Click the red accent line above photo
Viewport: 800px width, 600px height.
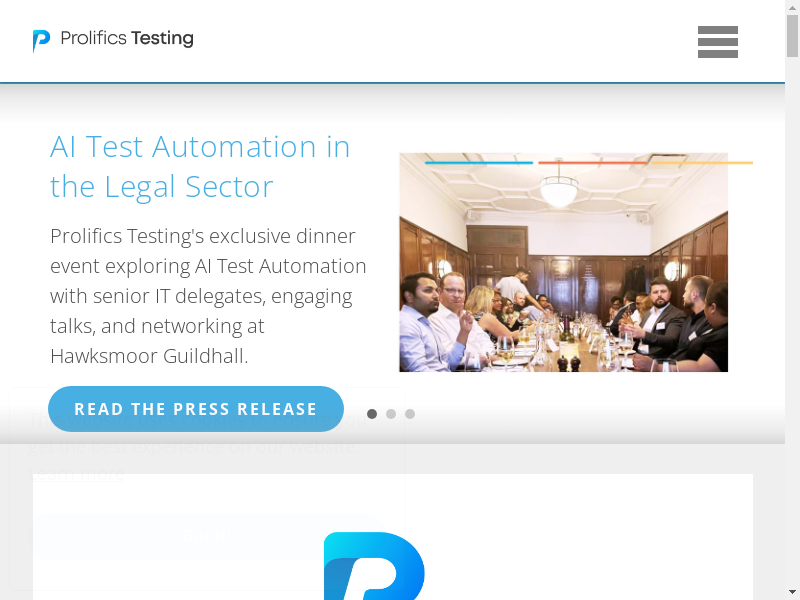pos(592,163)
